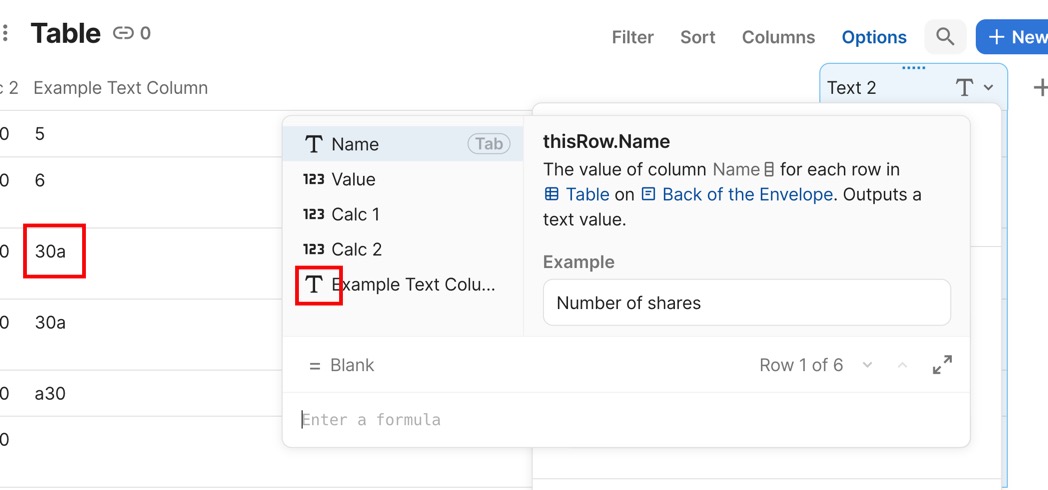Add a new column with plus icon
The height and width of the screenshot is (490, 1048).
coord(1039,88)
